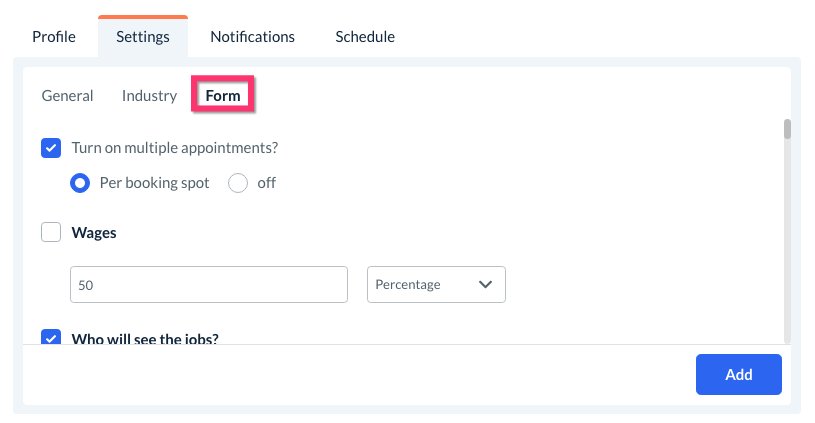This screenshot has height=423, width=815.
Task: Click the wages amount field showing 50
Action: (x=208, y=284)
